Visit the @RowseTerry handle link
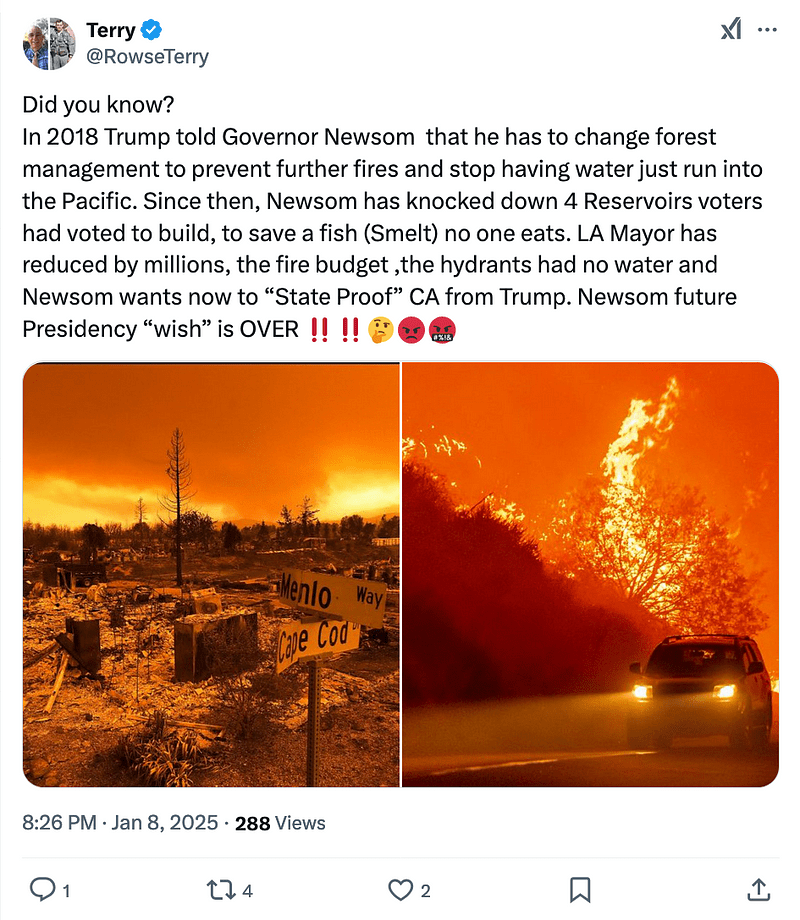This screenshot has height=920, width=800. tap(148, 56)
